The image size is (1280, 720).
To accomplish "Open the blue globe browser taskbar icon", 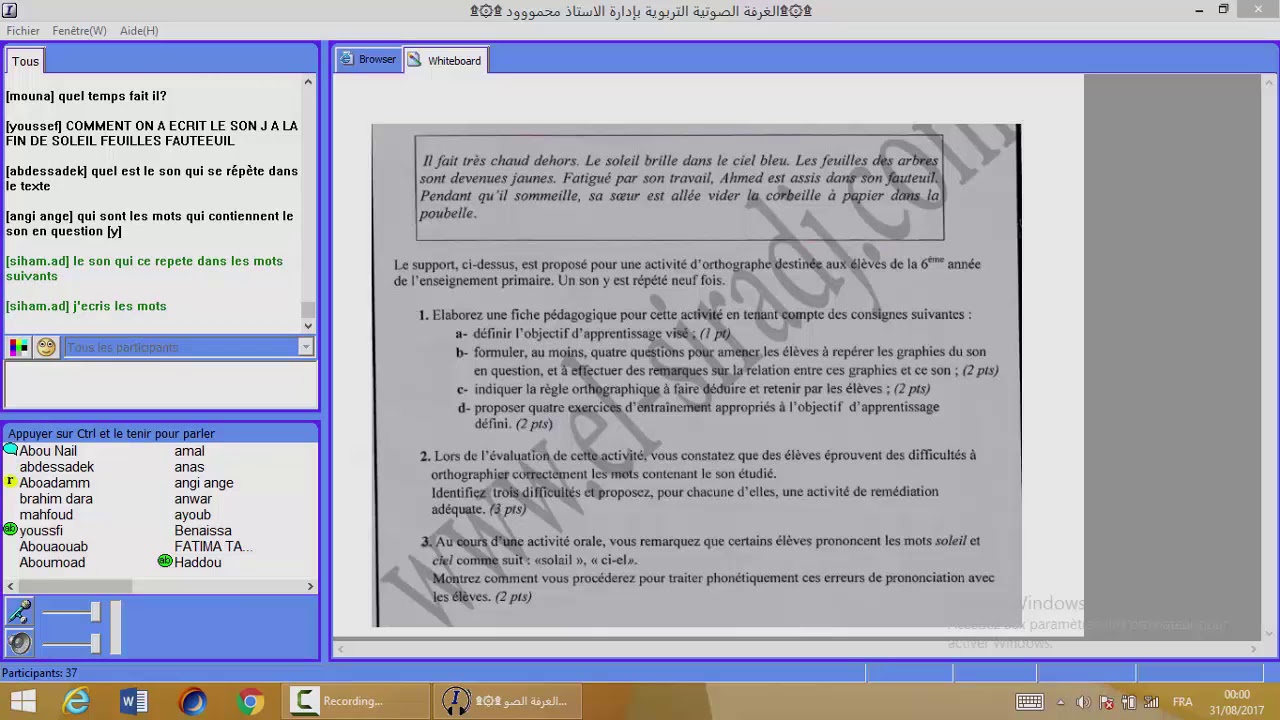I will [192, 701].
